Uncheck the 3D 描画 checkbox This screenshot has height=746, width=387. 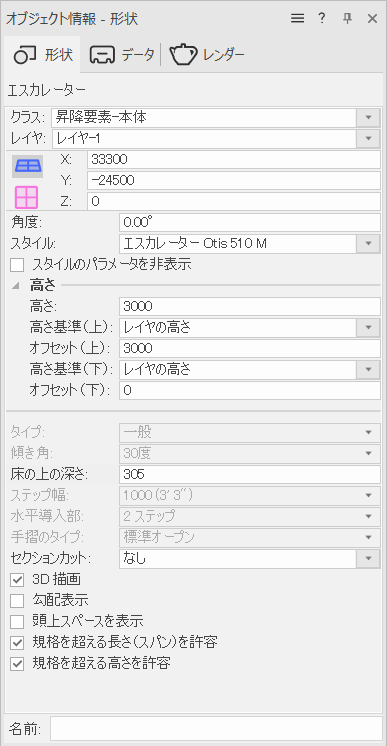tap(17, 580)
